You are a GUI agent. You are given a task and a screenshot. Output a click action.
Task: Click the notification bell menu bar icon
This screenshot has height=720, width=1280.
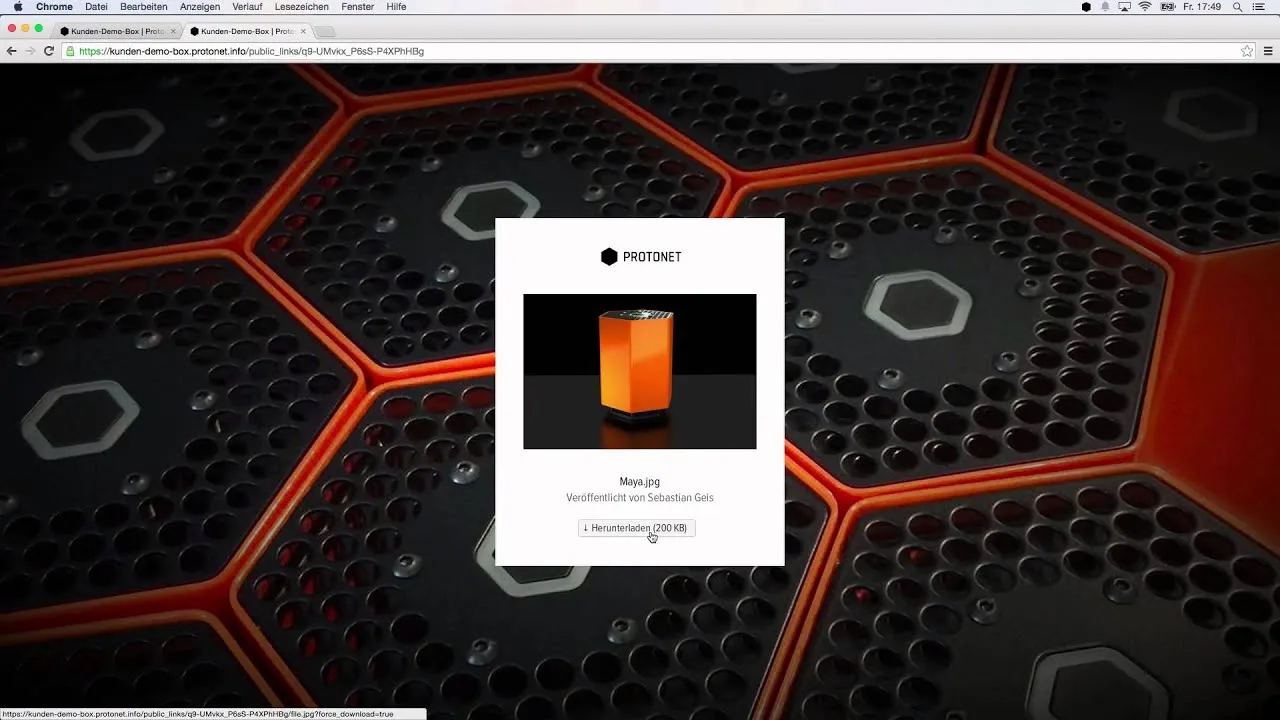pos(1106,7)
